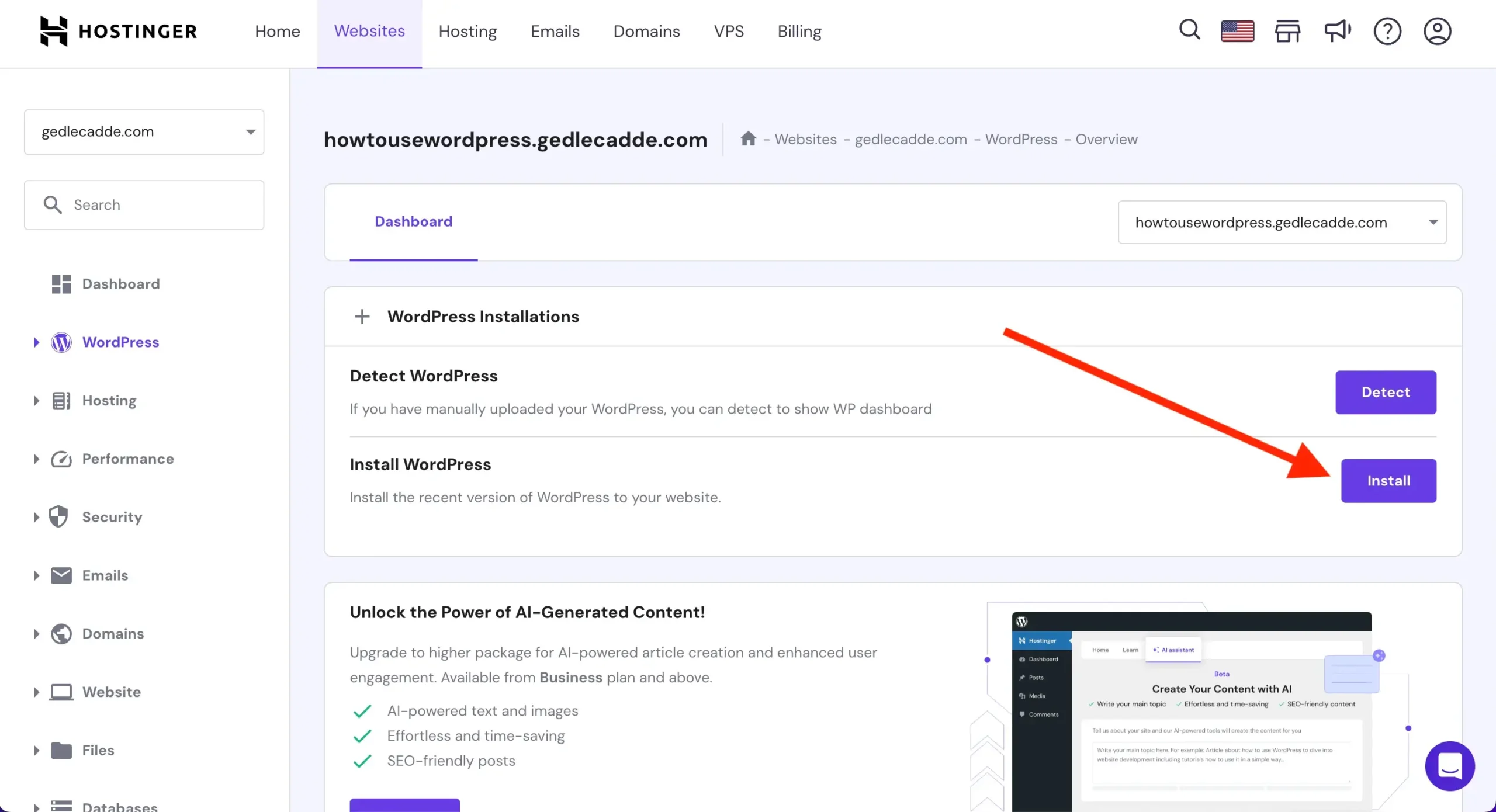
Task: Click the Domains globe icon in sidebar
Action: click(61, 634)
